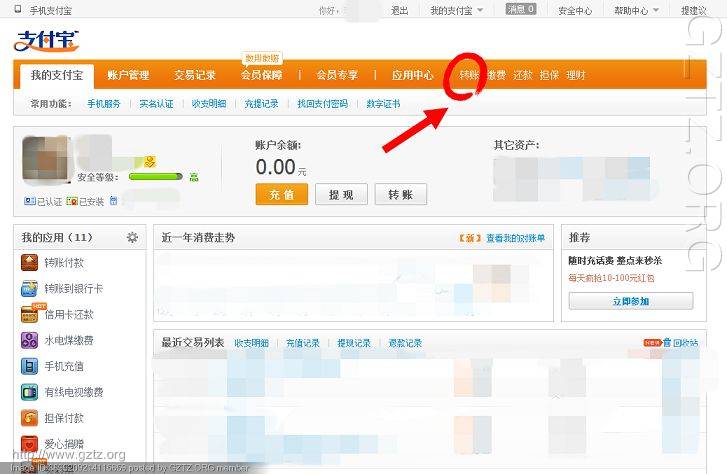Click the 每天疯抢10-100元红包 promo text

point(611,278)
